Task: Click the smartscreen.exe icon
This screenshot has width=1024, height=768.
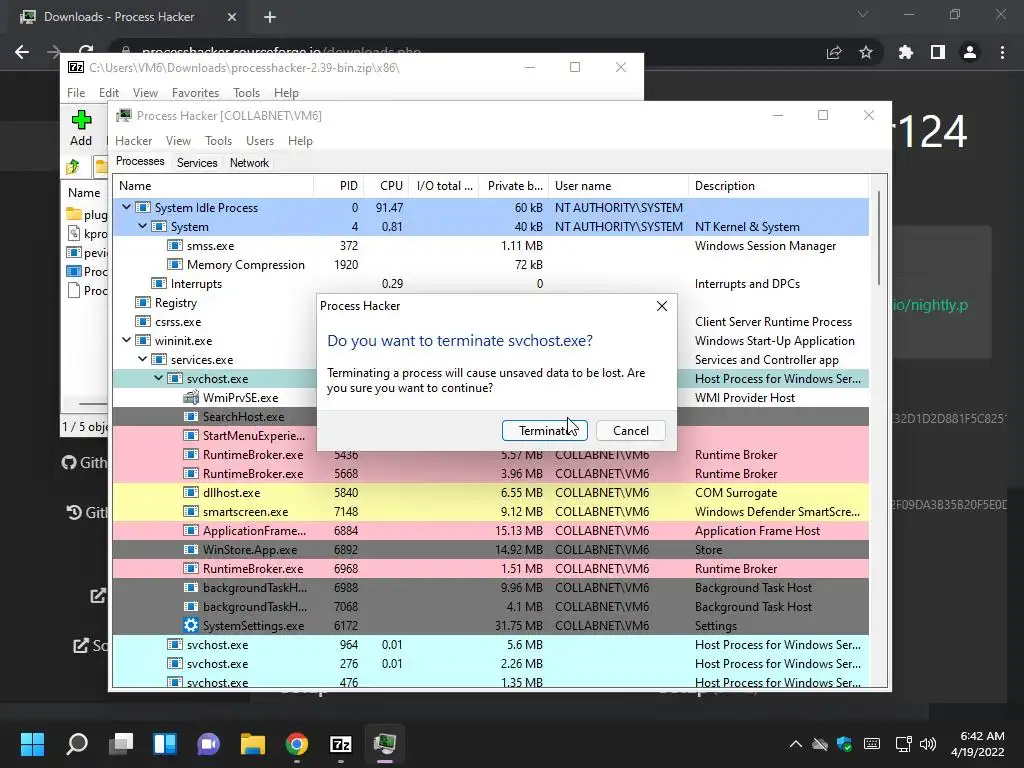Action: click(191, 511)
